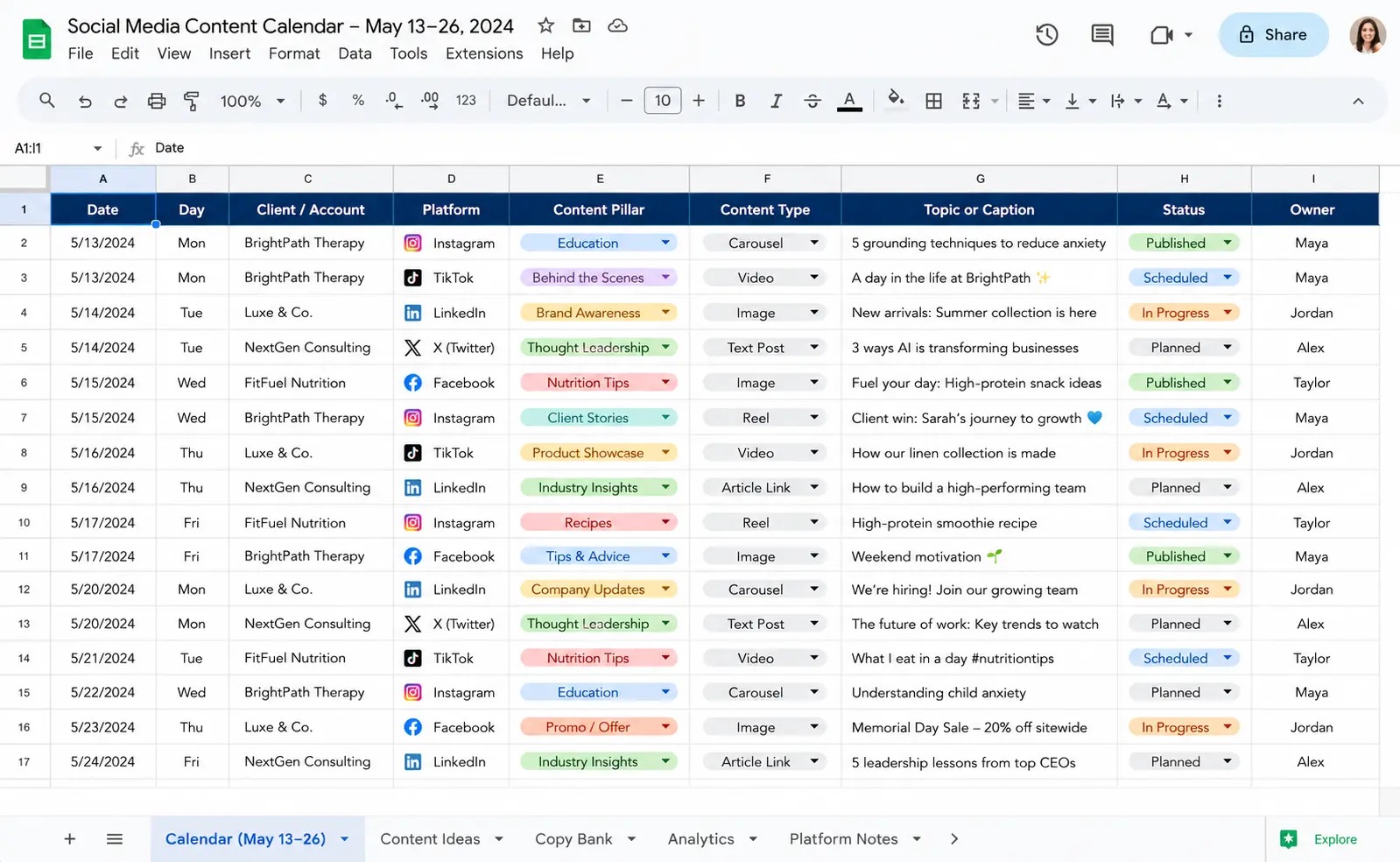Open the Extensions menu
Viewport: 1400px width, 862px height.
484,53
